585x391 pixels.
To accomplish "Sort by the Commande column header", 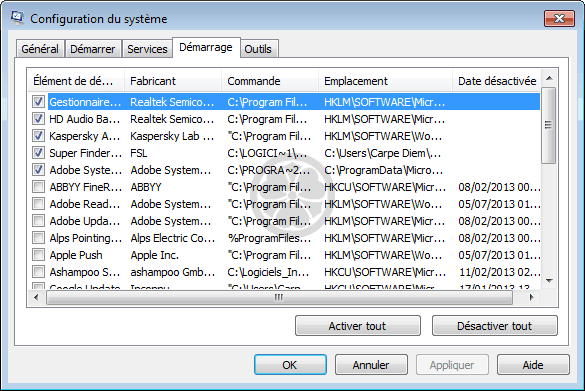I will tap(270, 81).
